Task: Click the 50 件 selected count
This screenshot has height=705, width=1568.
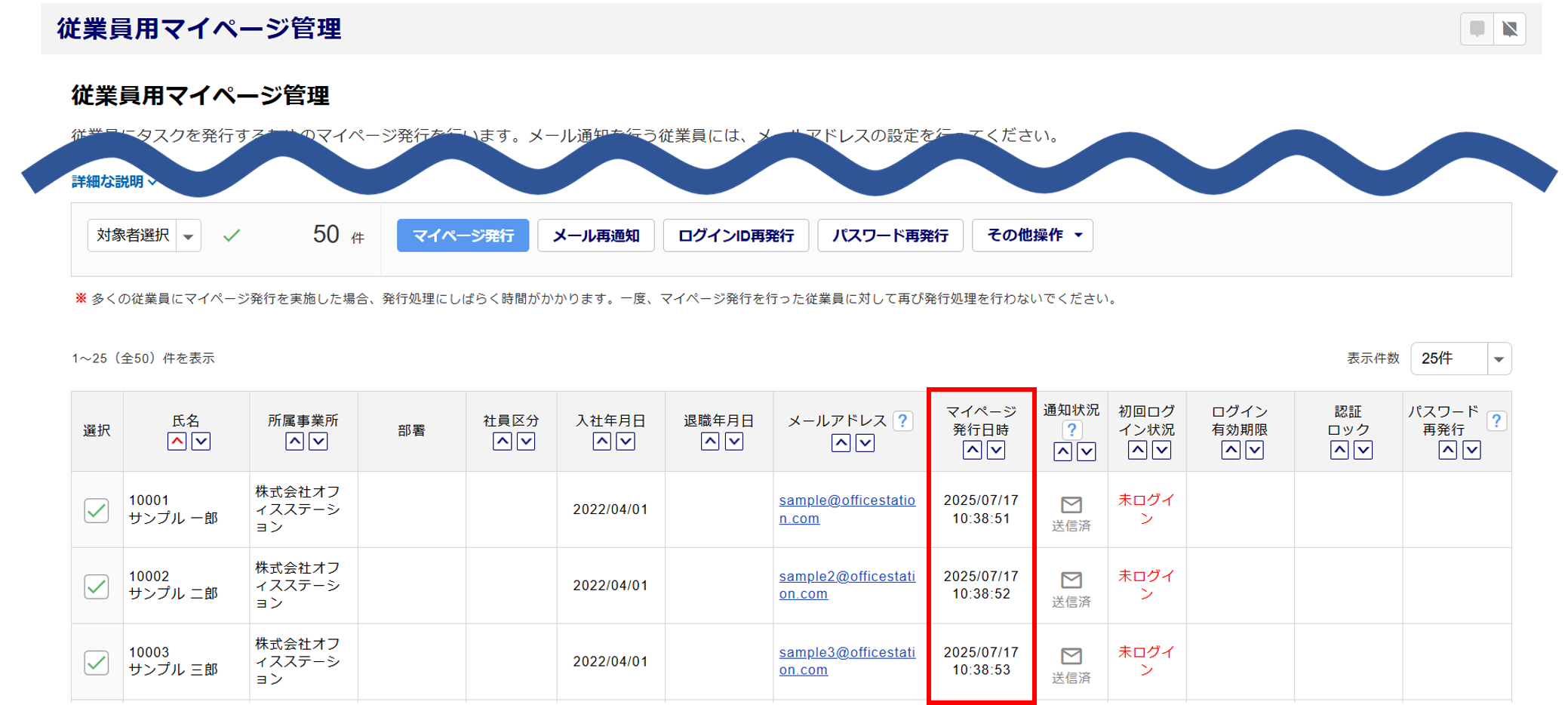Action: pos(338,235)
